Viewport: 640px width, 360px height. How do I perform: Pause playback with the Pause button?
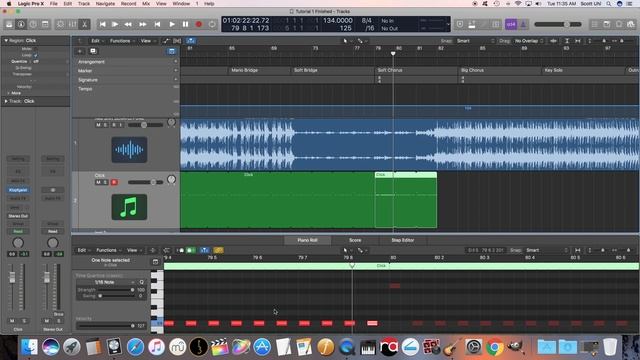[185, 24]
